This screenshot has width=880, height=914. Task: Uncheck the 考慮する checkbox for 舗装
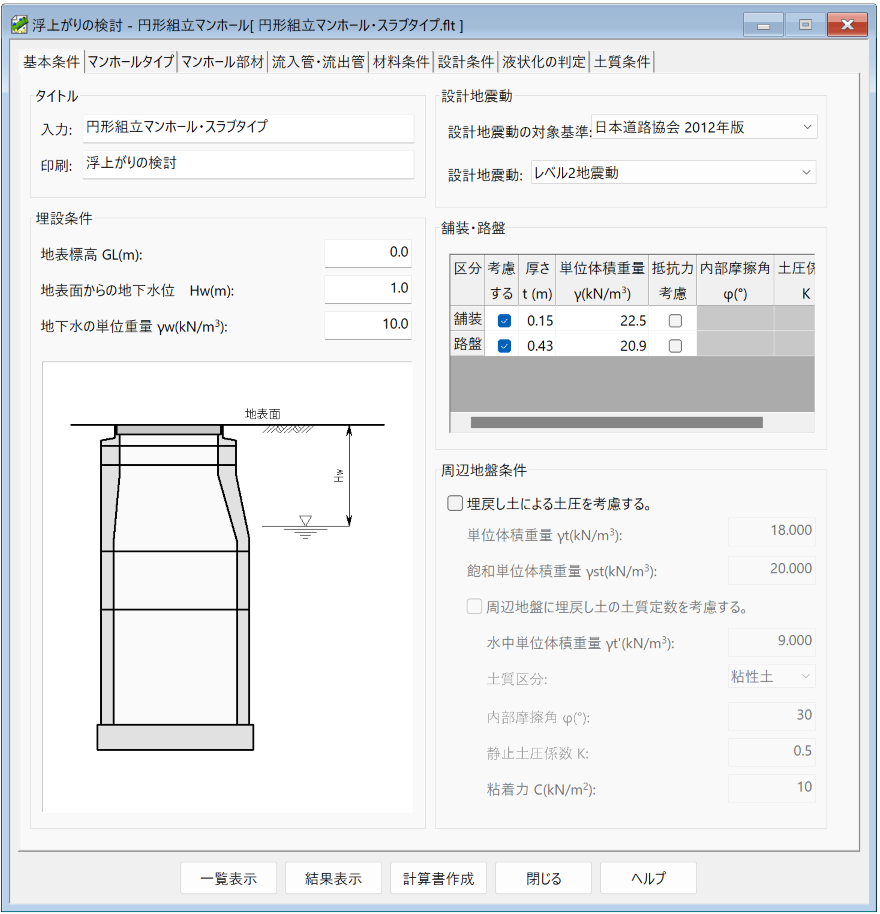point(504,321)
